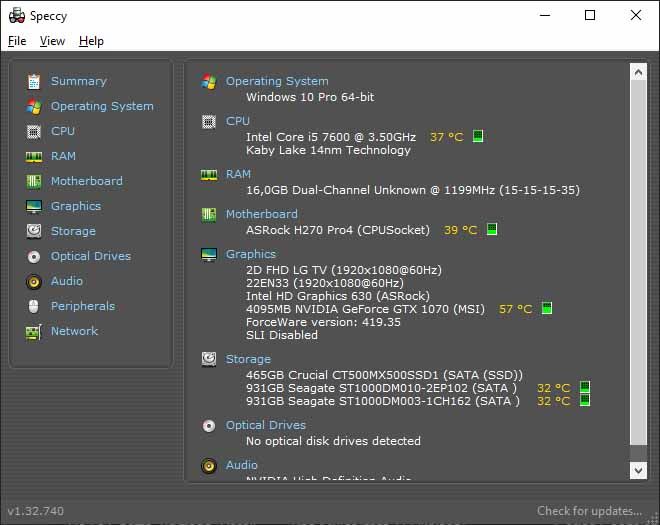660x525 pixels.
Task: Click the CPU chip icon in sidebar
Action: (34, 131)
